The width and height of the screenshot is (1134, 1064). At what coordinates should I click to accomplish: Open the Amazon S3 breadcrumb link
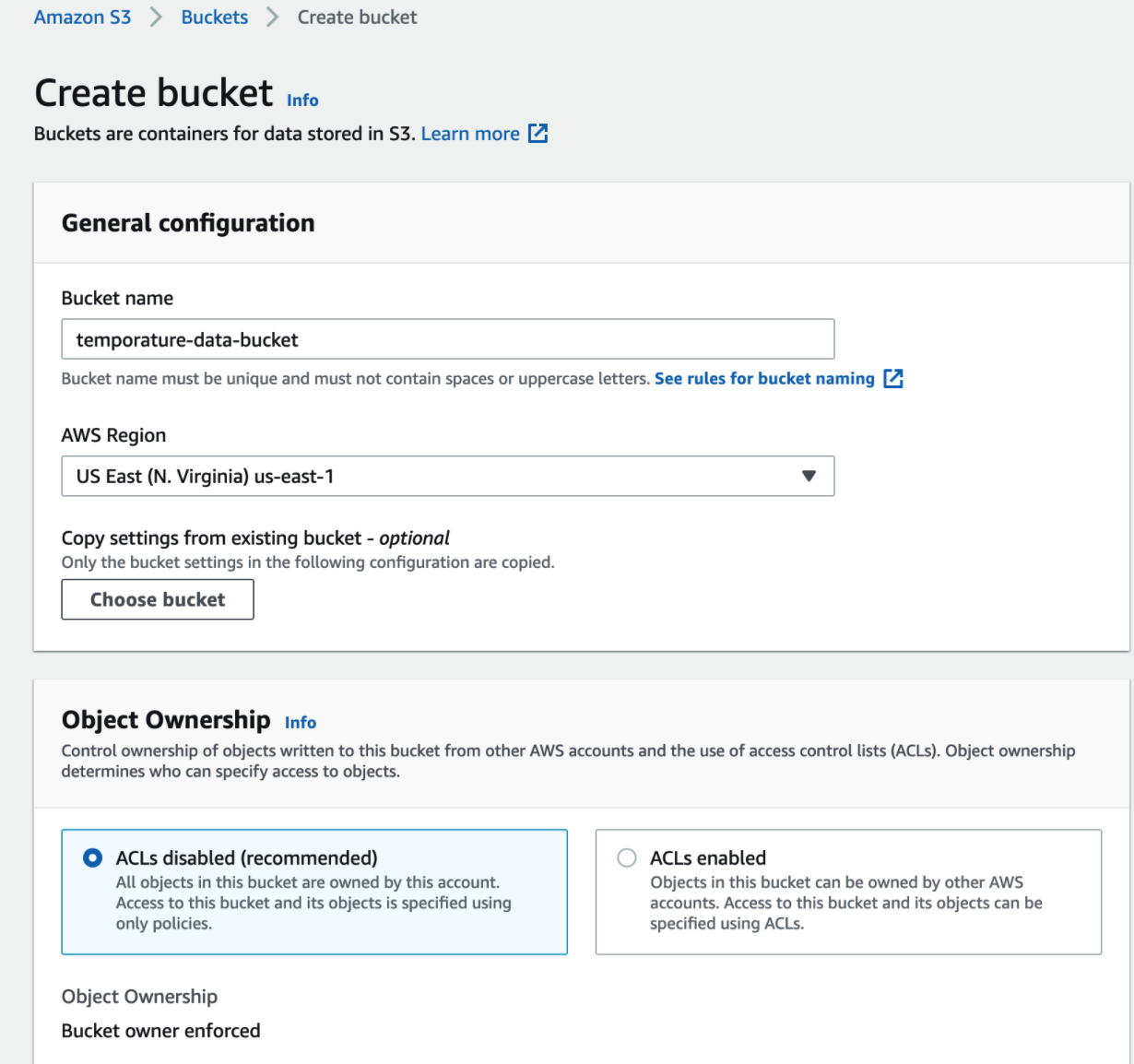82,17
